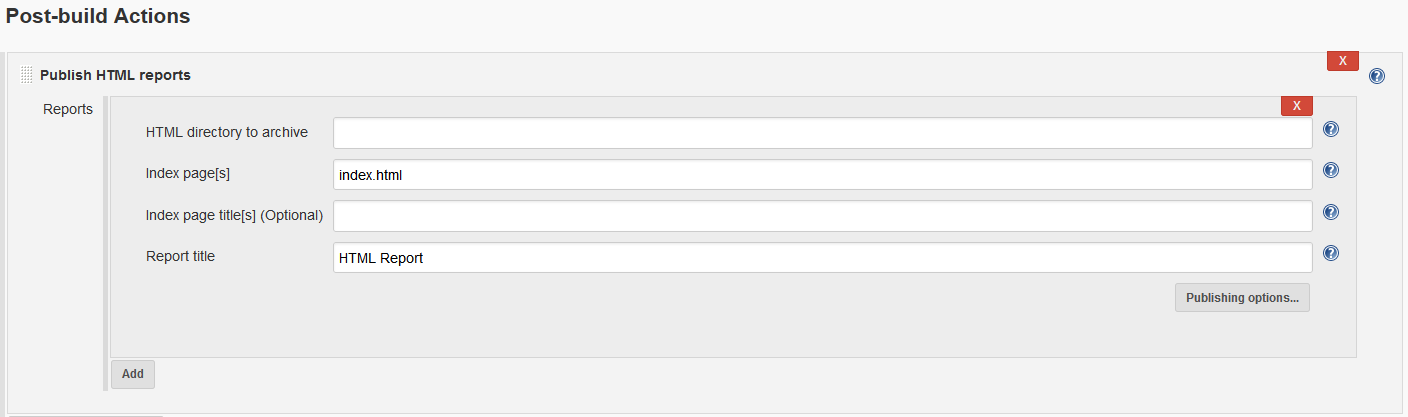Add another HTML report
This screenshot has height=417, width=1408.
133,374
